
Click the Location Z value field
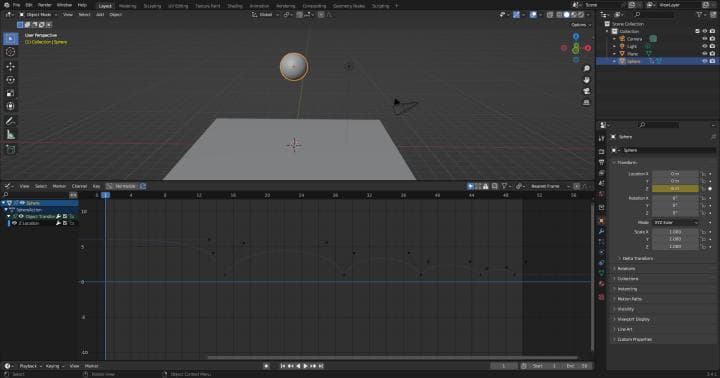click(675, 189)
